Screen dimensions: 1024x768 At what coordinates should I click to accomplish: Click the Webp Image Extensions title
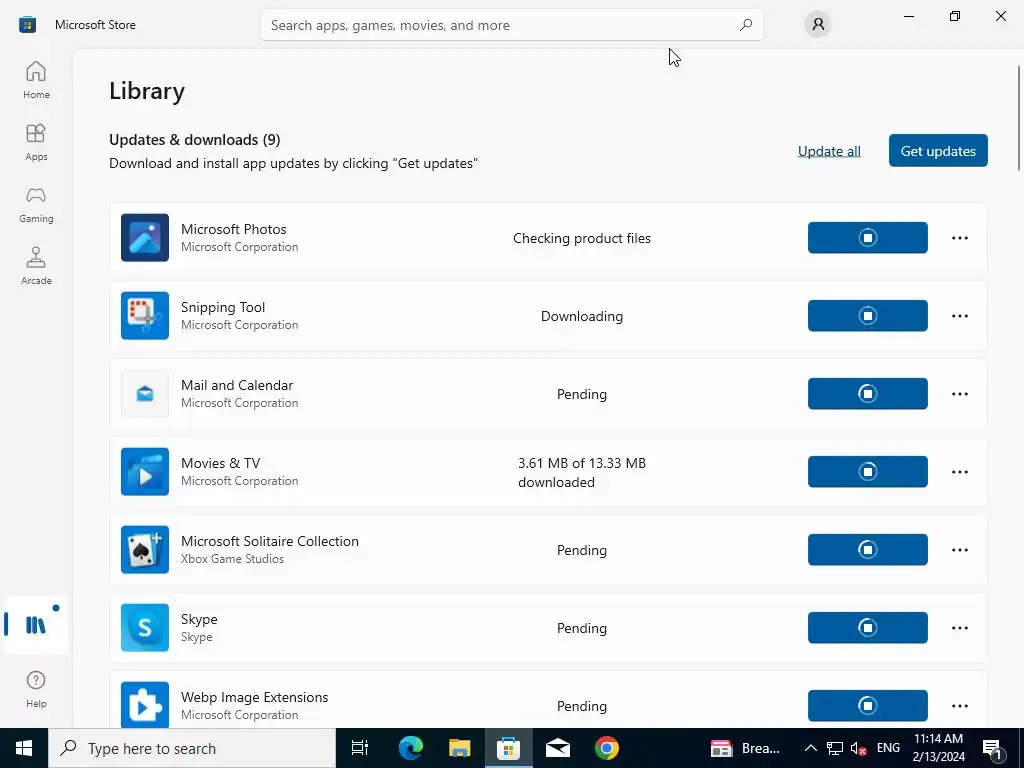click(255, 697)
